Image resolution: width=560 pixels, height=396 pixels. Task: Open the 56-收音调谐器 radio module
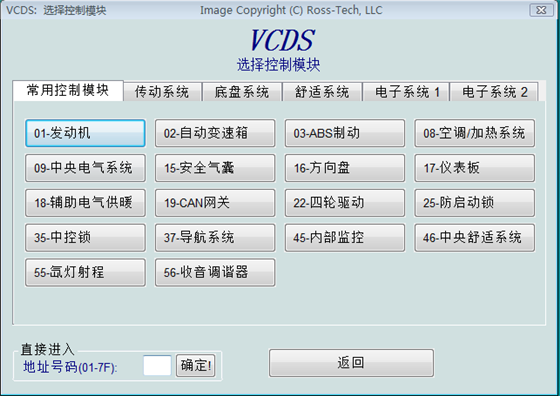tap(215, 272)
